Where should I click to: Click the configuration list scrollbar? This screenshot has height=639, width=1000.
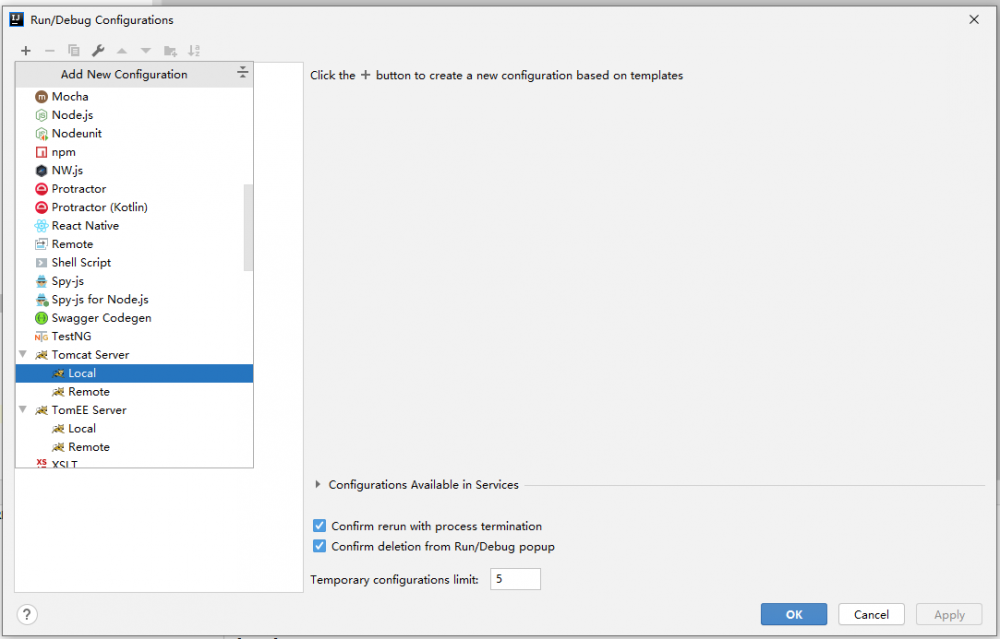248,228
